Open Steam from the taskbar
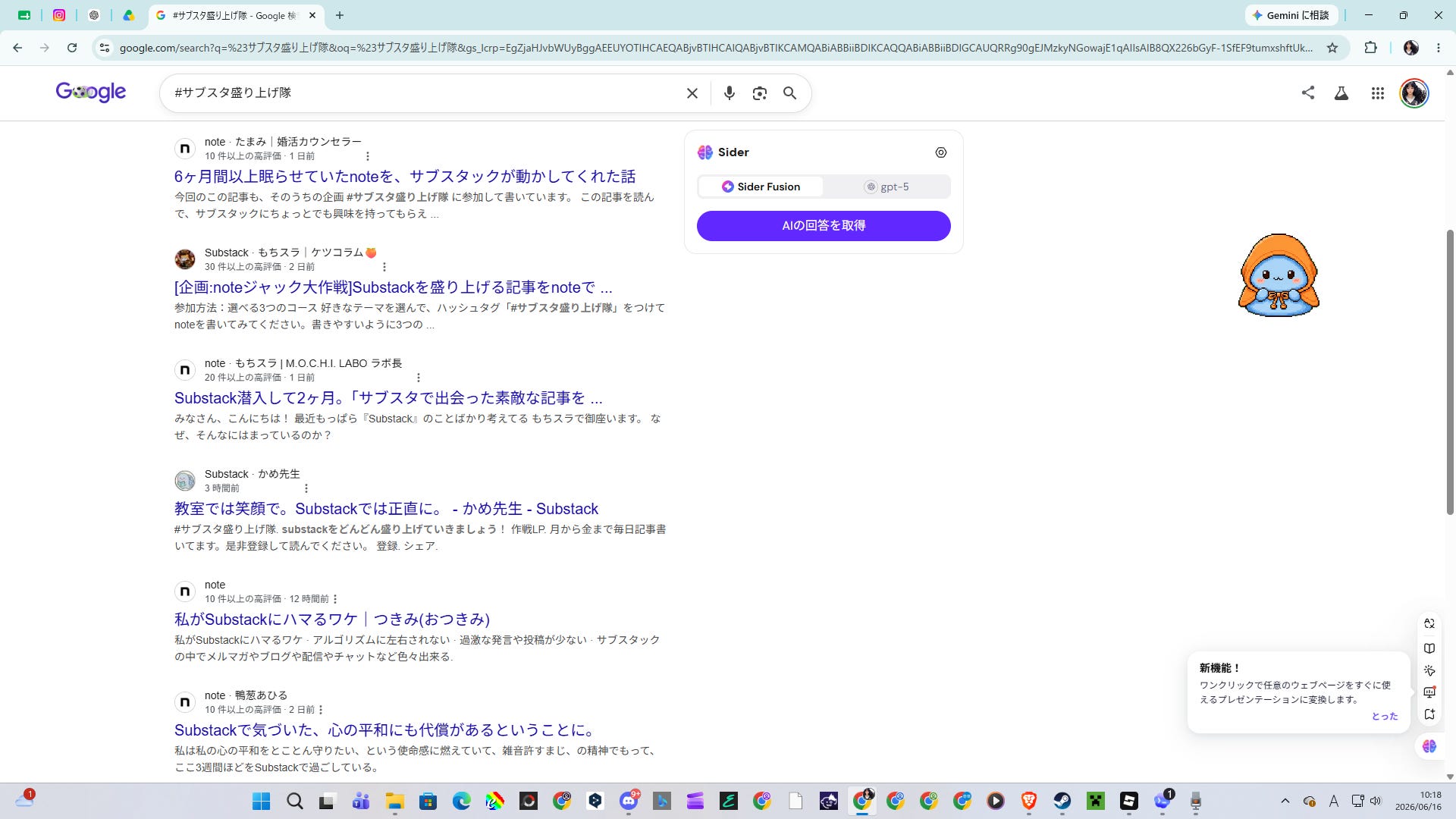Image resolution: width=1456 pixels, height=819 pixels. 1062,802
